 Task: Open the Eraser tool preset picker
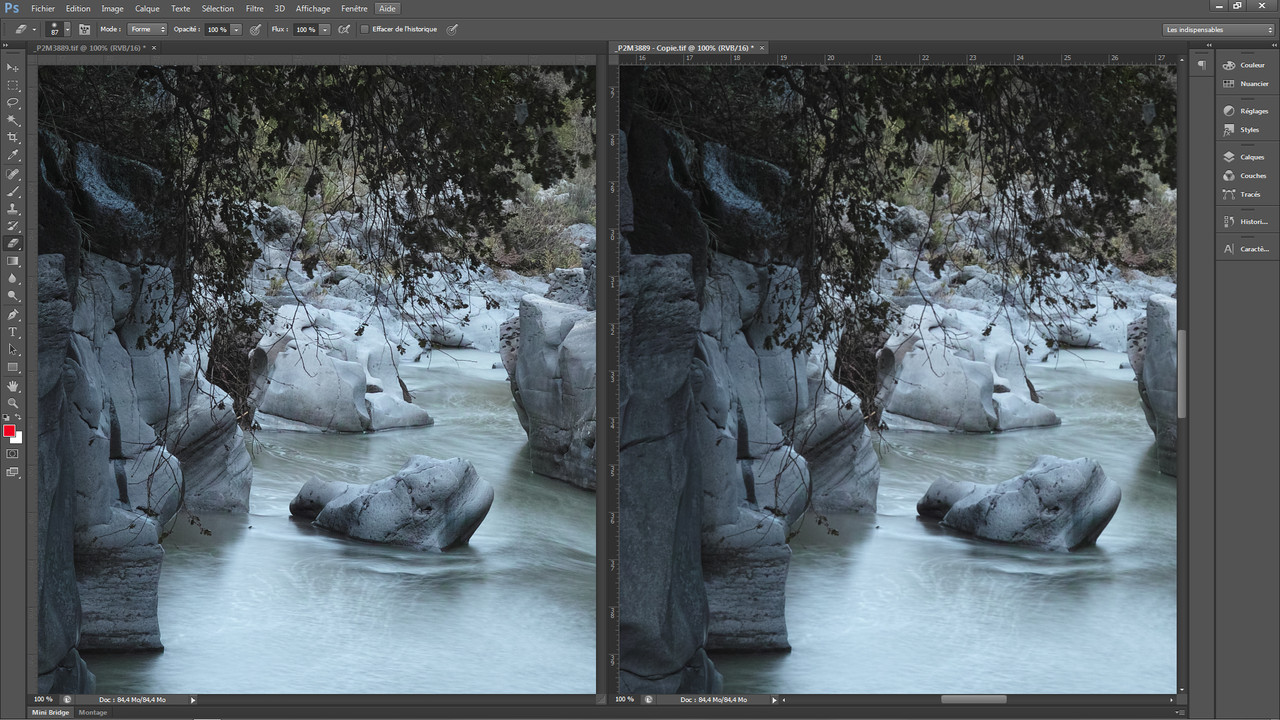click(25, 29)
